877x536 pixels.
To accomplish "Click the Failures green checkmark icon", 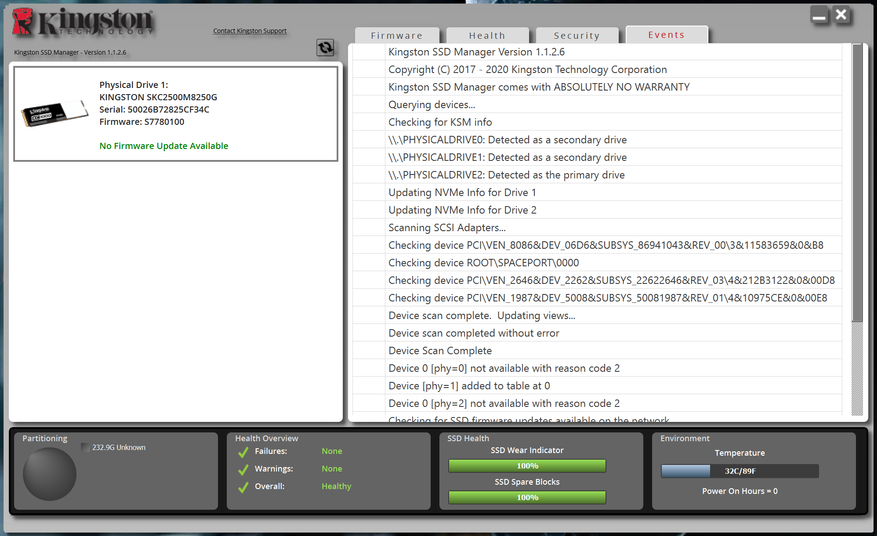I will click(243, 452).
